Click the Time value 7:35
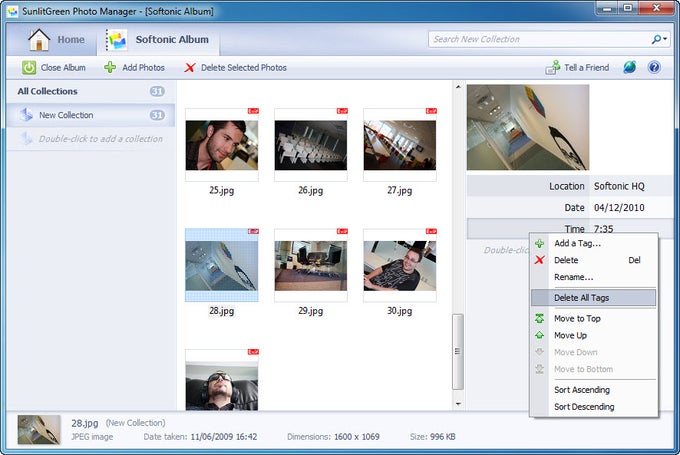This screenshot has height=455, width=680. [603, 229]
